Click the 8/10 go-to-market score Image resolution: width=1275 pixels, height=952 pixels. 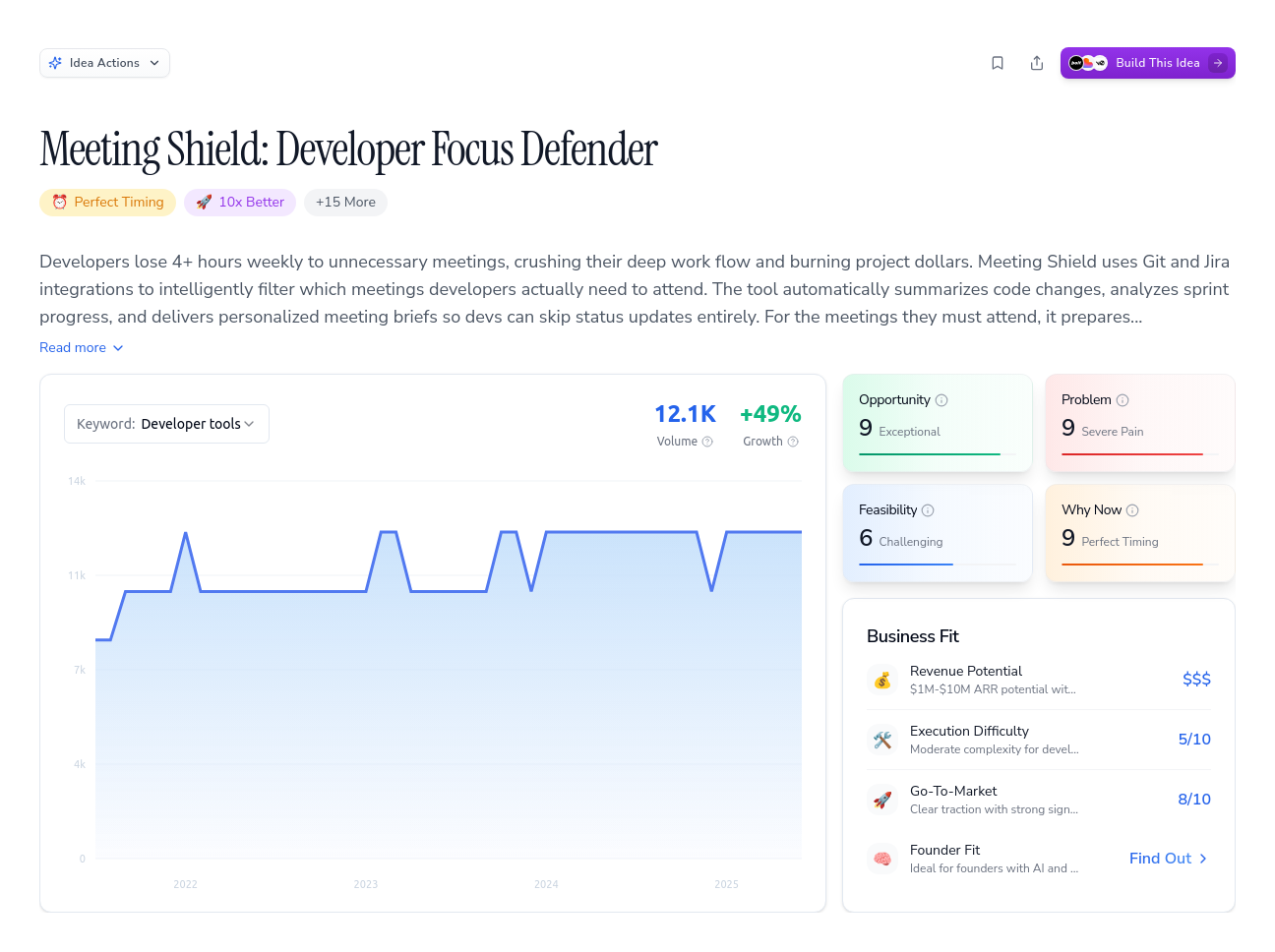tap(1194, 800)
